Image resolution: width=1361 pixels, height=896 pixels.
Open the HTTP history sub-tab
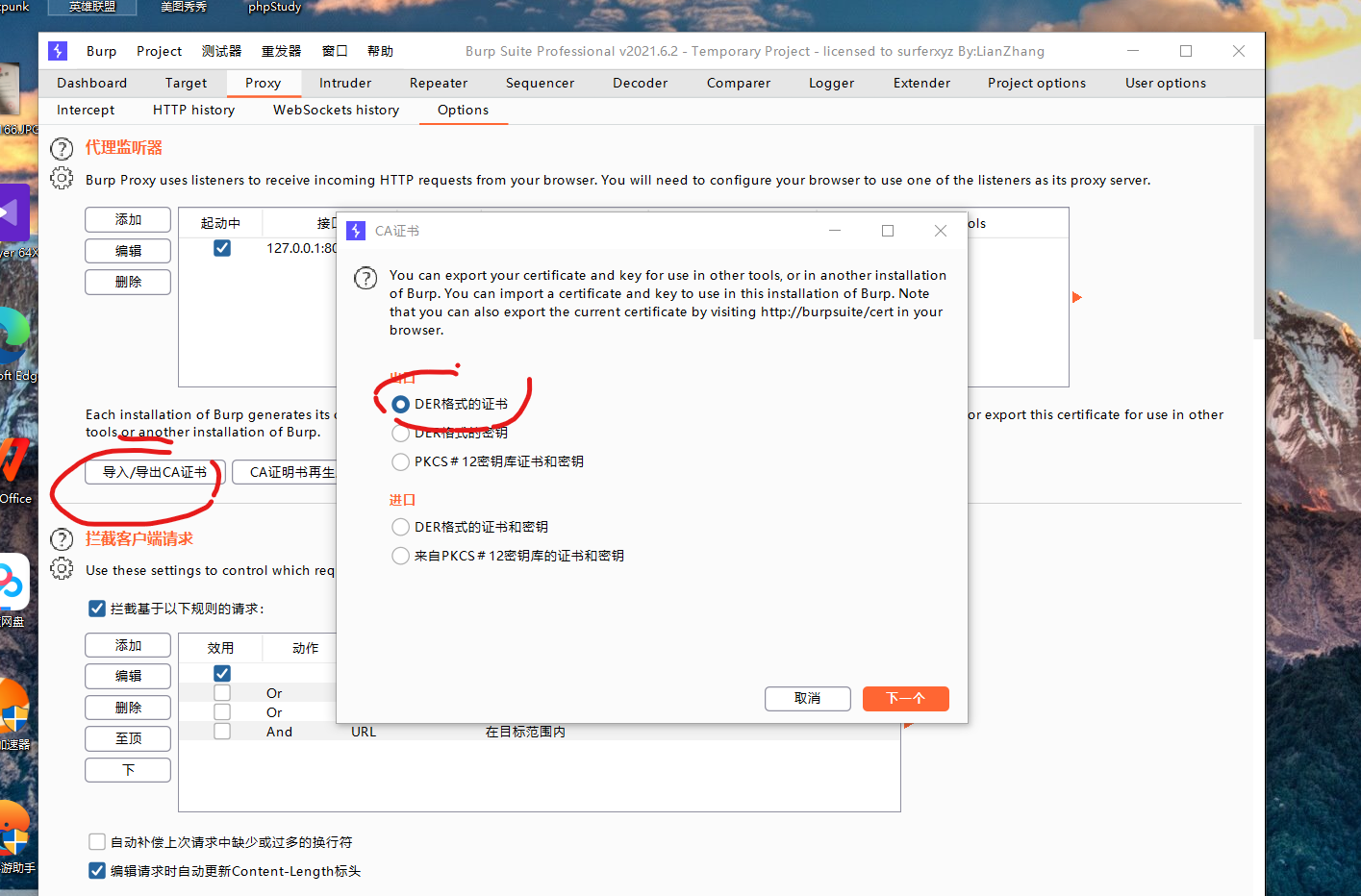[193, 110]
